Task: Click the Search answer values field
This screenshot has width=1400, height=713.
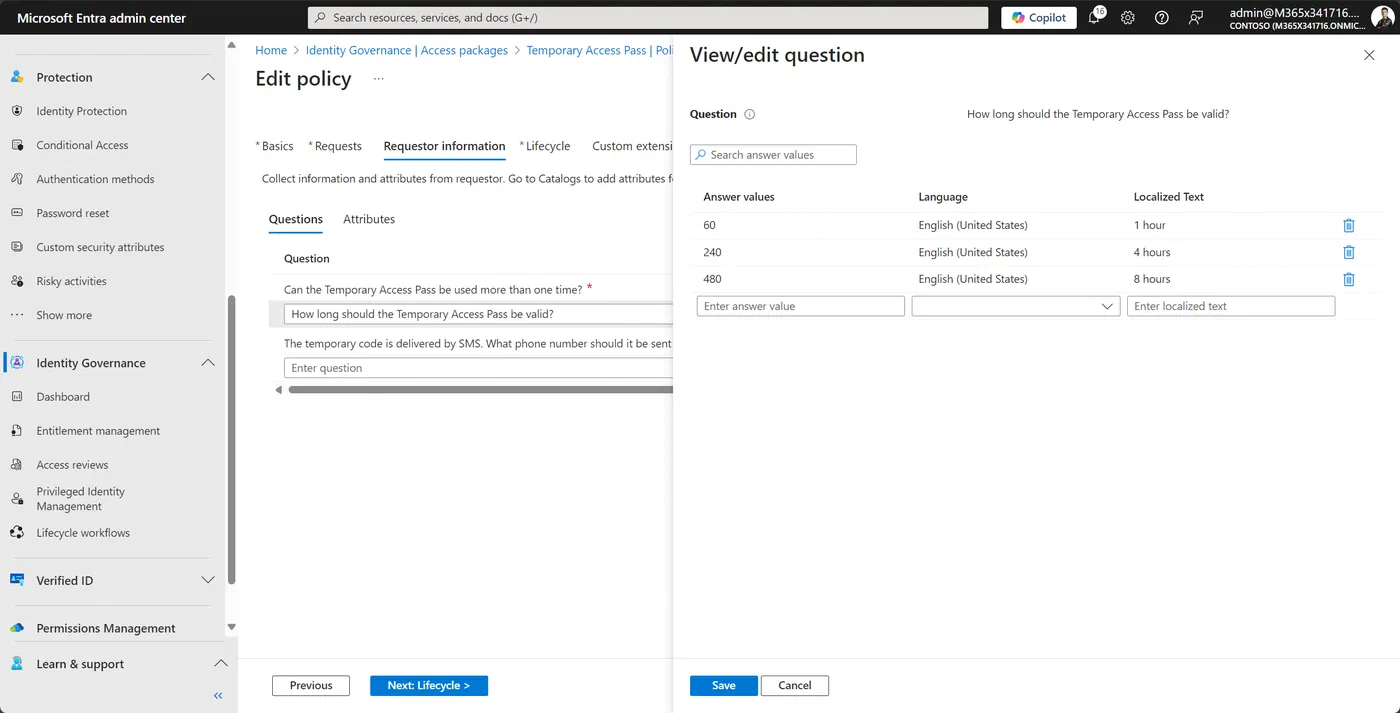Action: click(773, 155)
